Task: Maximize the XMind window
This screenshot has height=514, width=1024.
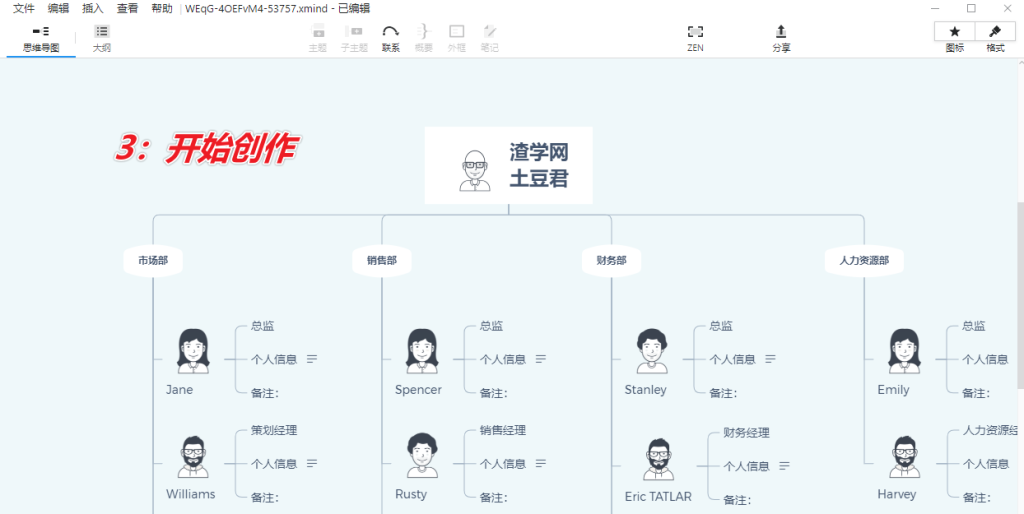Action: pos(971,8)
